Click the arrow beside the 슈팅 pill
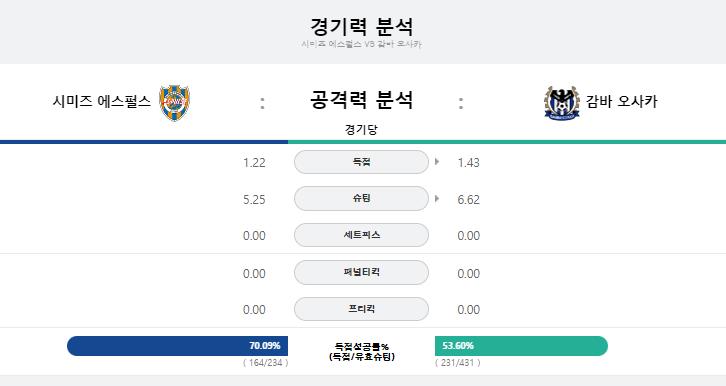This screenshot has width=726, height=386. [437, 199]
